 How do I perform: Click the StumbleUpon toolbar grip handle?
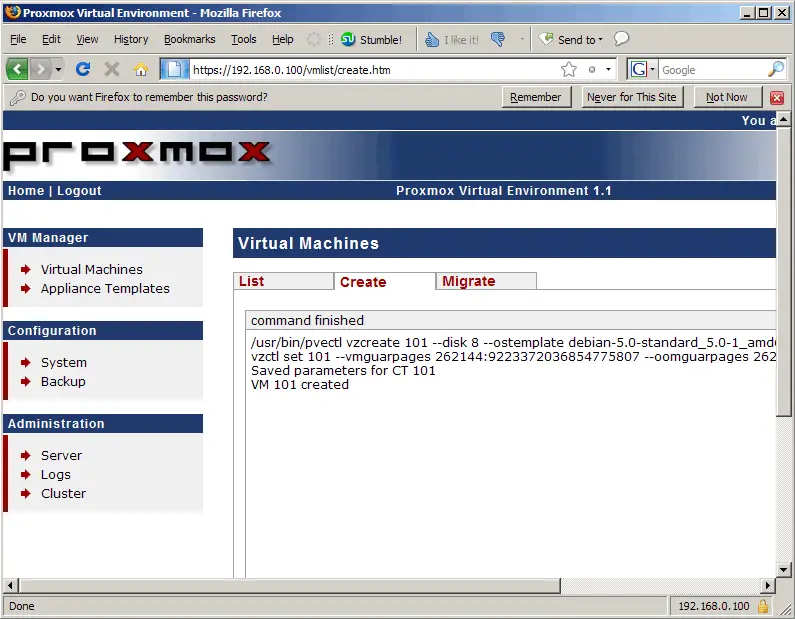[331, 39]
